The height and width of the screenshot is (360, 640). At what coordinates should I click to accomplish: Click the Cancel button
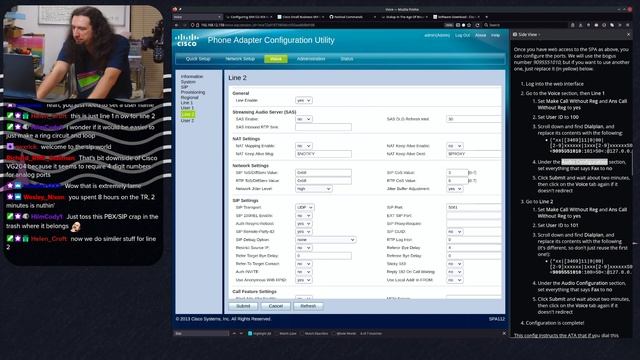(x=276, y=306)
